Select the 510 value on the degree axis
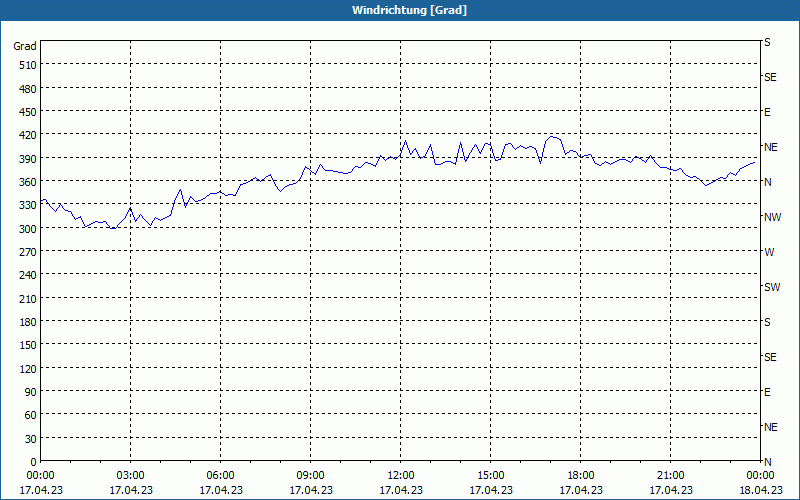This screenshot has height=500, width=800. coord(28,65)
